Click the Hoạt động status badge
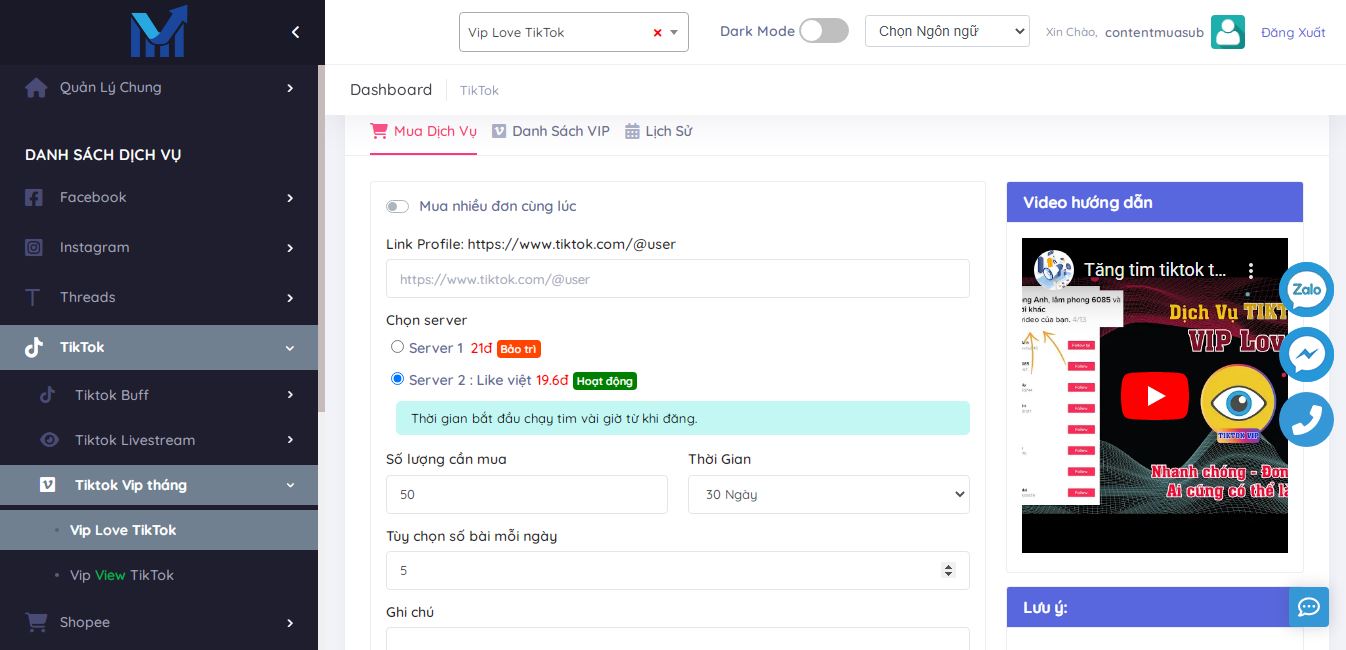This screenshot has width=1346, height=650. click(605, 381)
